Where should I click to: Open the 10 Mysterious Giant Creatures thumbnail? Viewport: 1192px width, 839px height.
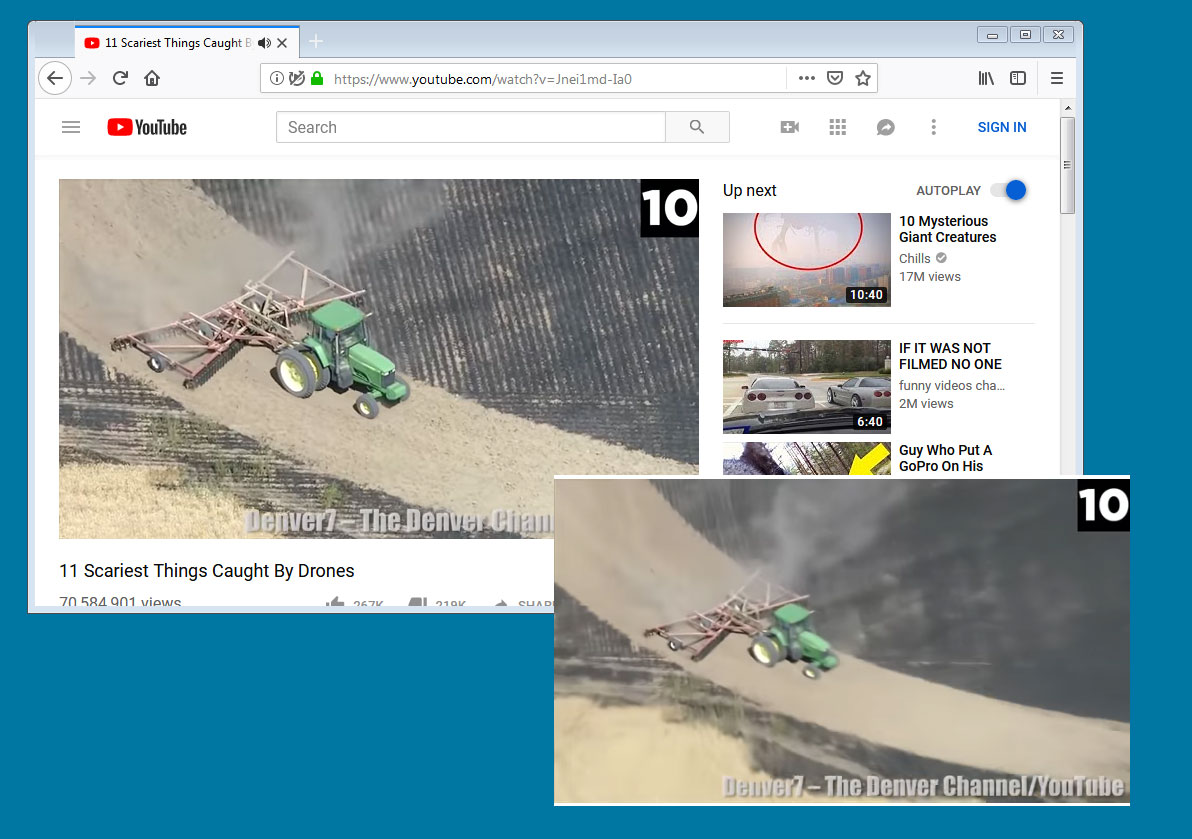(x=807, y=260)
